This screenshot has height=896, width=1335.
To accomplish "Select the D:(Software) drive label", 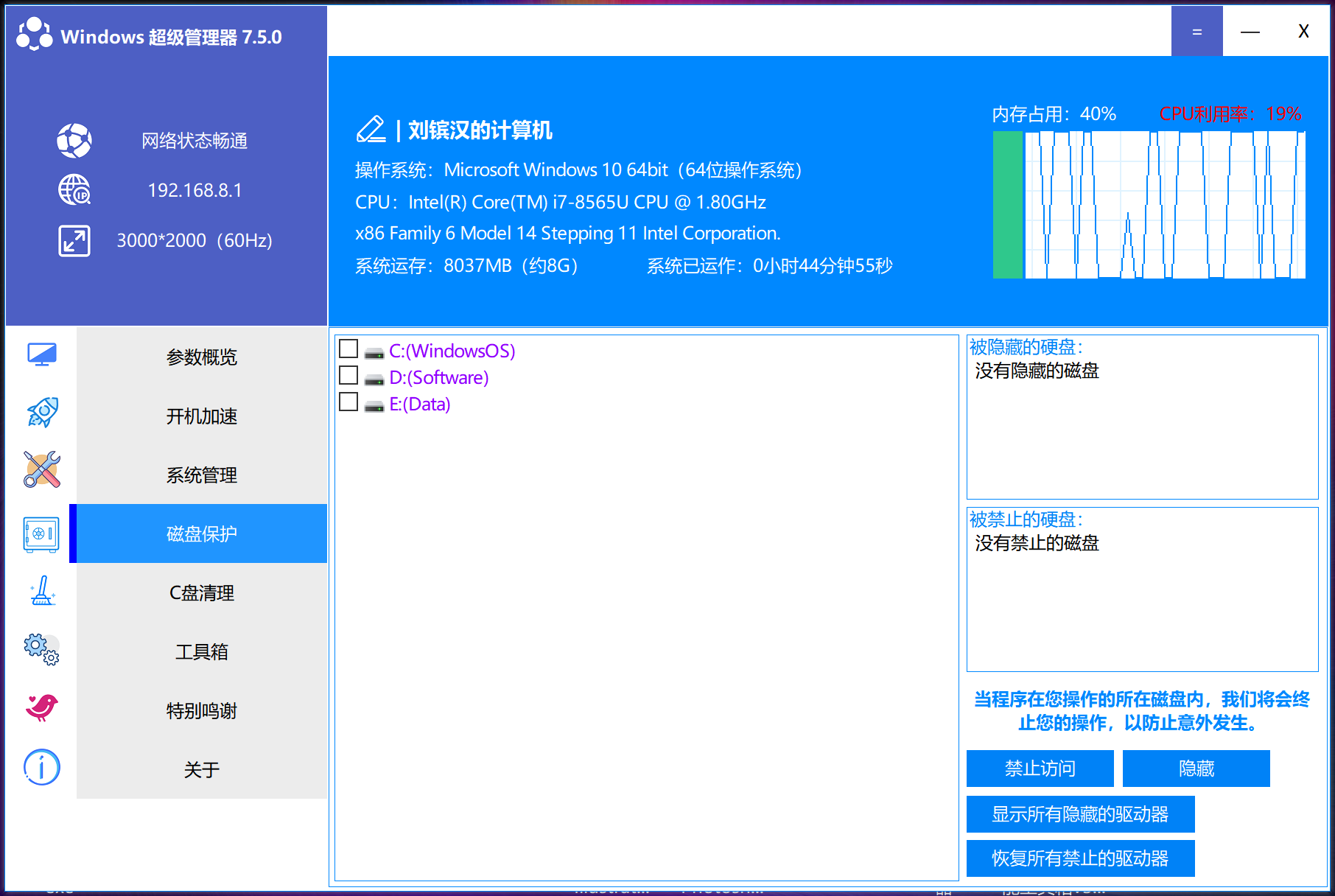I will click(x=439, y=377).
